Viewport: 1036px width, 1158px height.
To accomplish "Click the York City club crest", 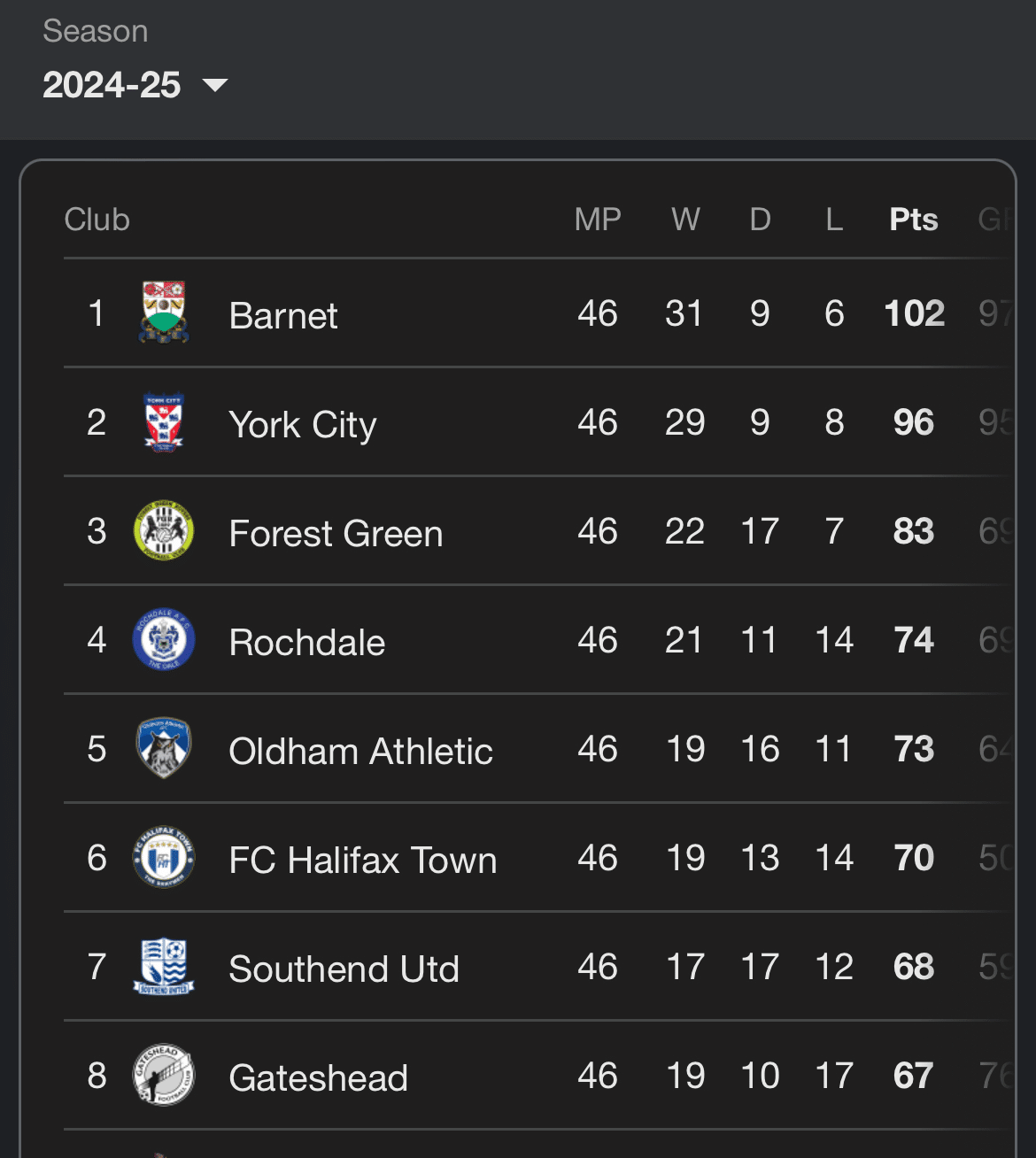I will point(164,422).
